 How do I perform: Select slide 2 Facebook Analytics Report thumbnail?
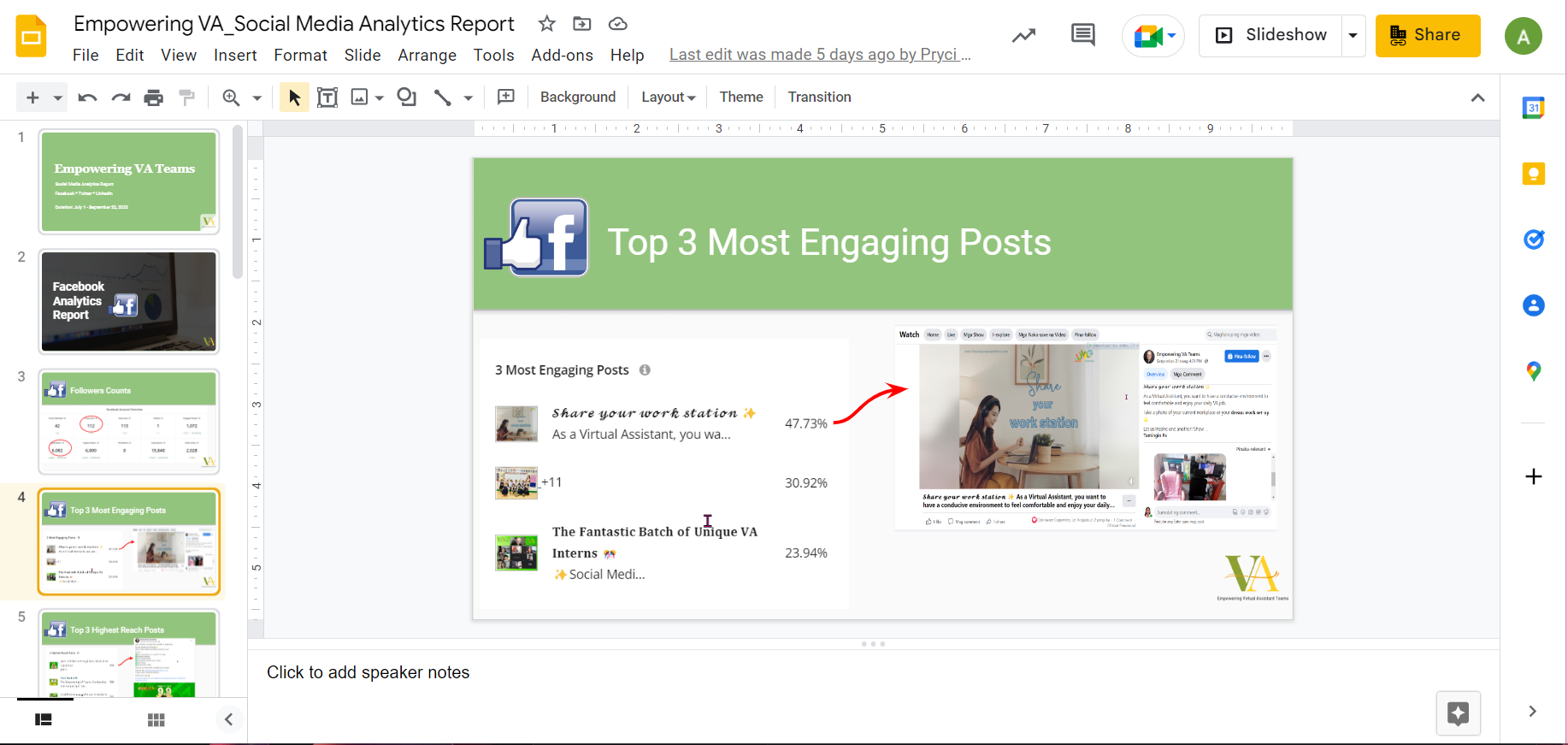pos(129,301)
